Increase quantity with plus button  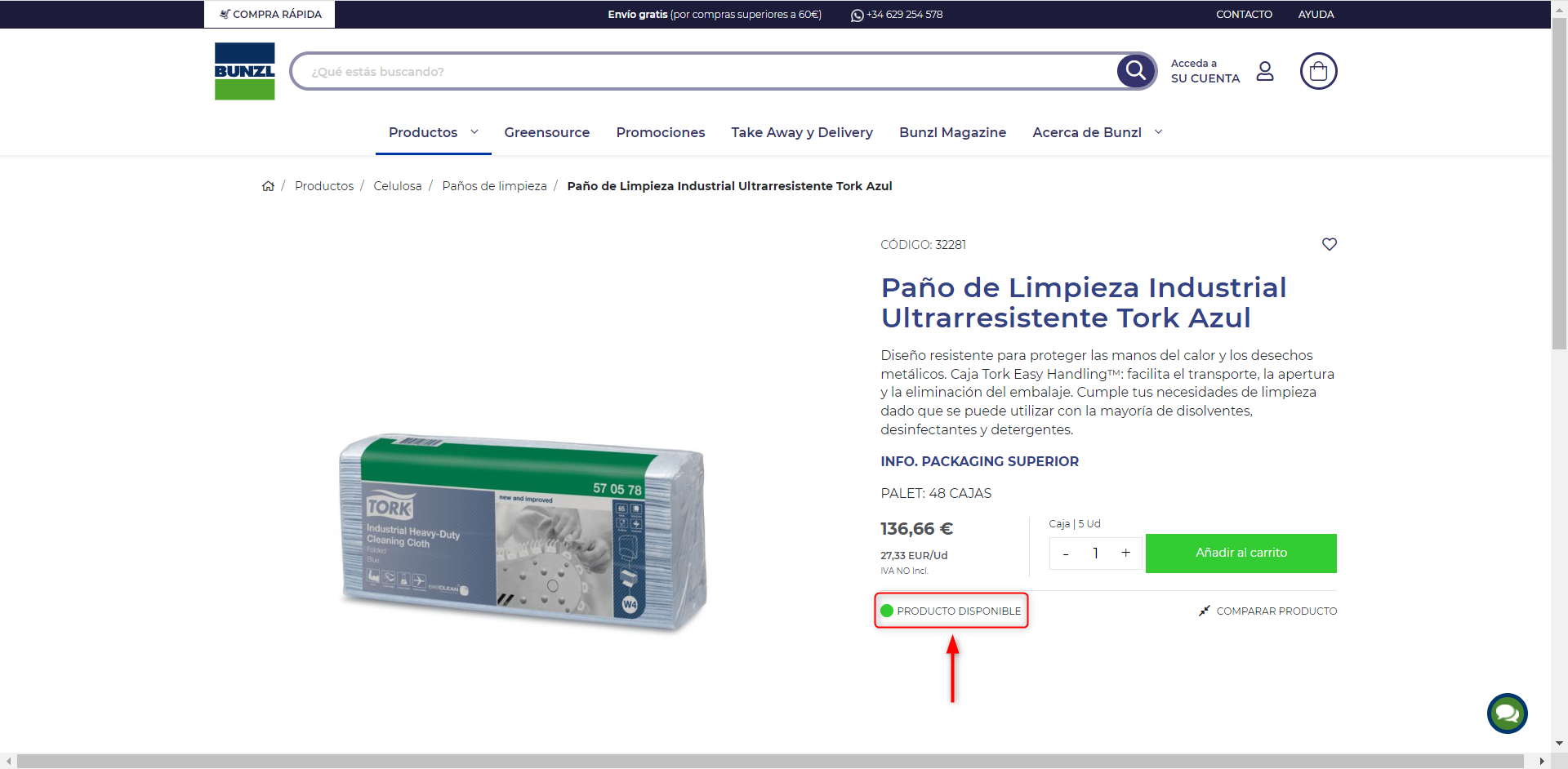click(x=1125, y=553)
